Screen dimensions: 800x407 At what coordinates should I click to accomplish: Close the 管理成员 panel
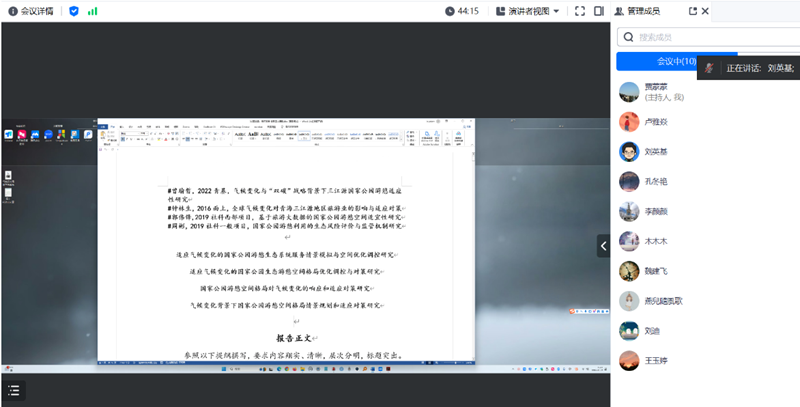click(x=706, y=11)
